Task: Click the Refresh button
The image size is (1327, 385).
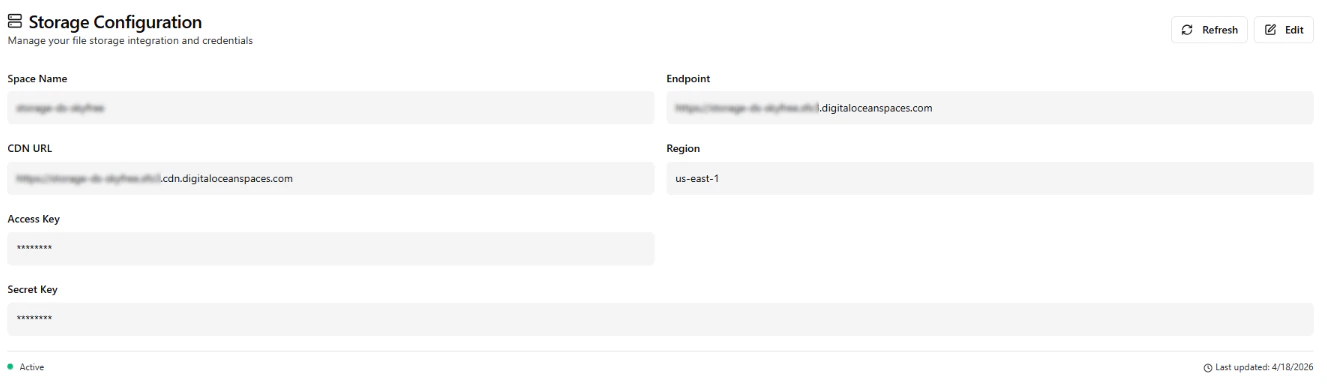Action: pyautogui.click(x=1209, y=30)
